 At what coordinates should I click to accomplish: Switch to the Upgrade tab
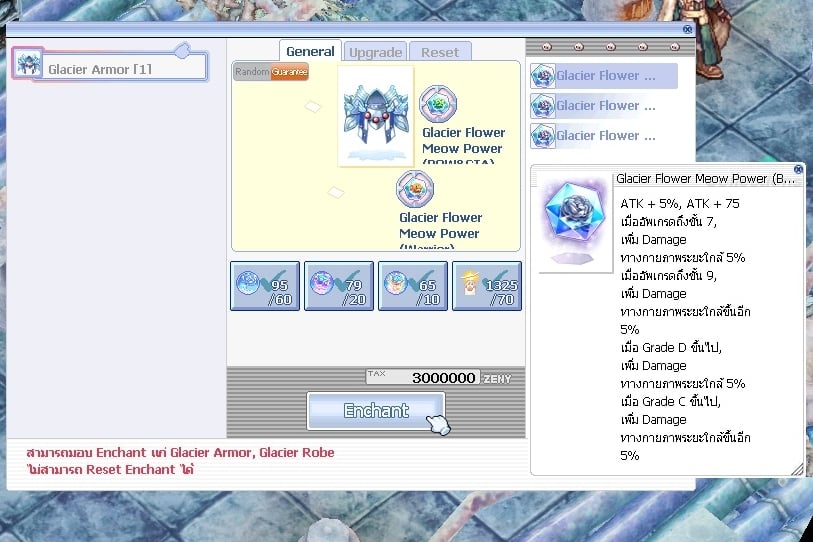click(375, 52)
